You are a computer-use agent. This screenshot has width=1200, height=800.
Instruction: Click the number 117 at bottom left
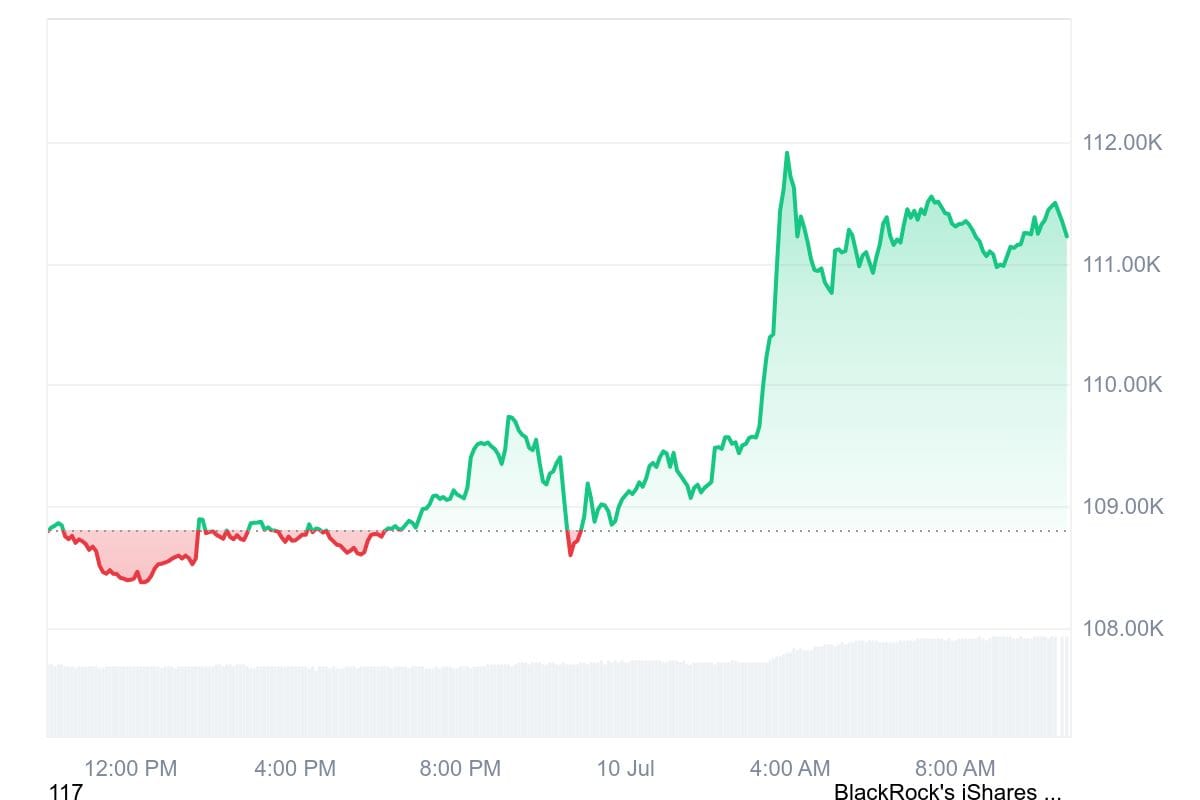(x=66, y=793)
